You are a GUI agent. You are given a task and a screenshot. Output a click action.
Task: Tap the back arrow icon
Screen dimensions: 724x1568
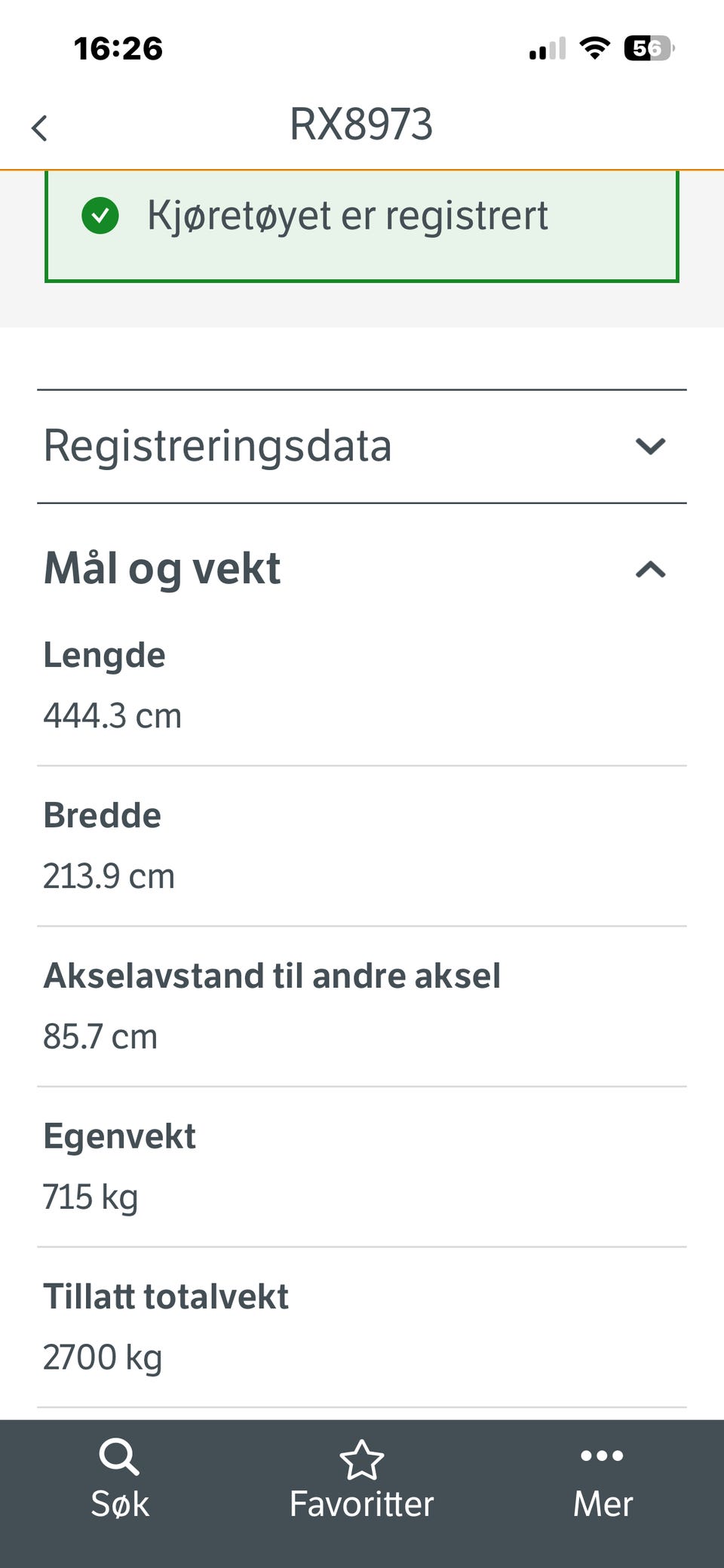[40, 128]
